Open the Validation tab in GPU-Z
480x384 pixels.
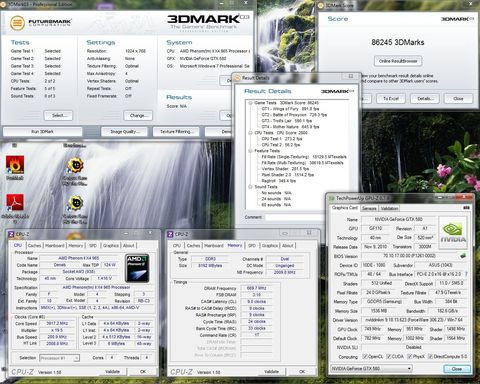tap(389, 208)
